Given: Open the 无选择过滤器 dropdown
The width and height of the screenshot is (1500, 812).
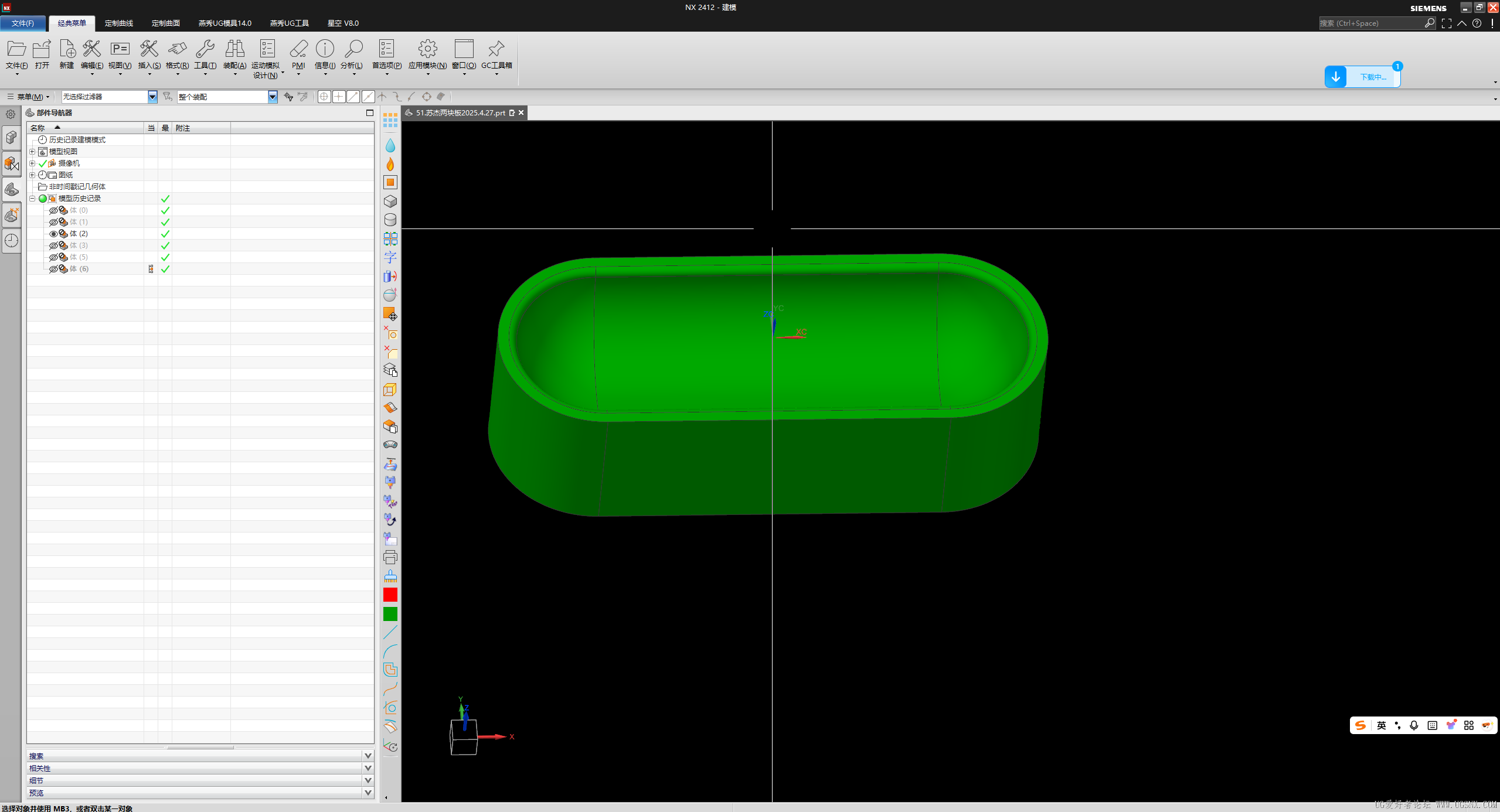Looking at the screenshot, I should point(152,97).
